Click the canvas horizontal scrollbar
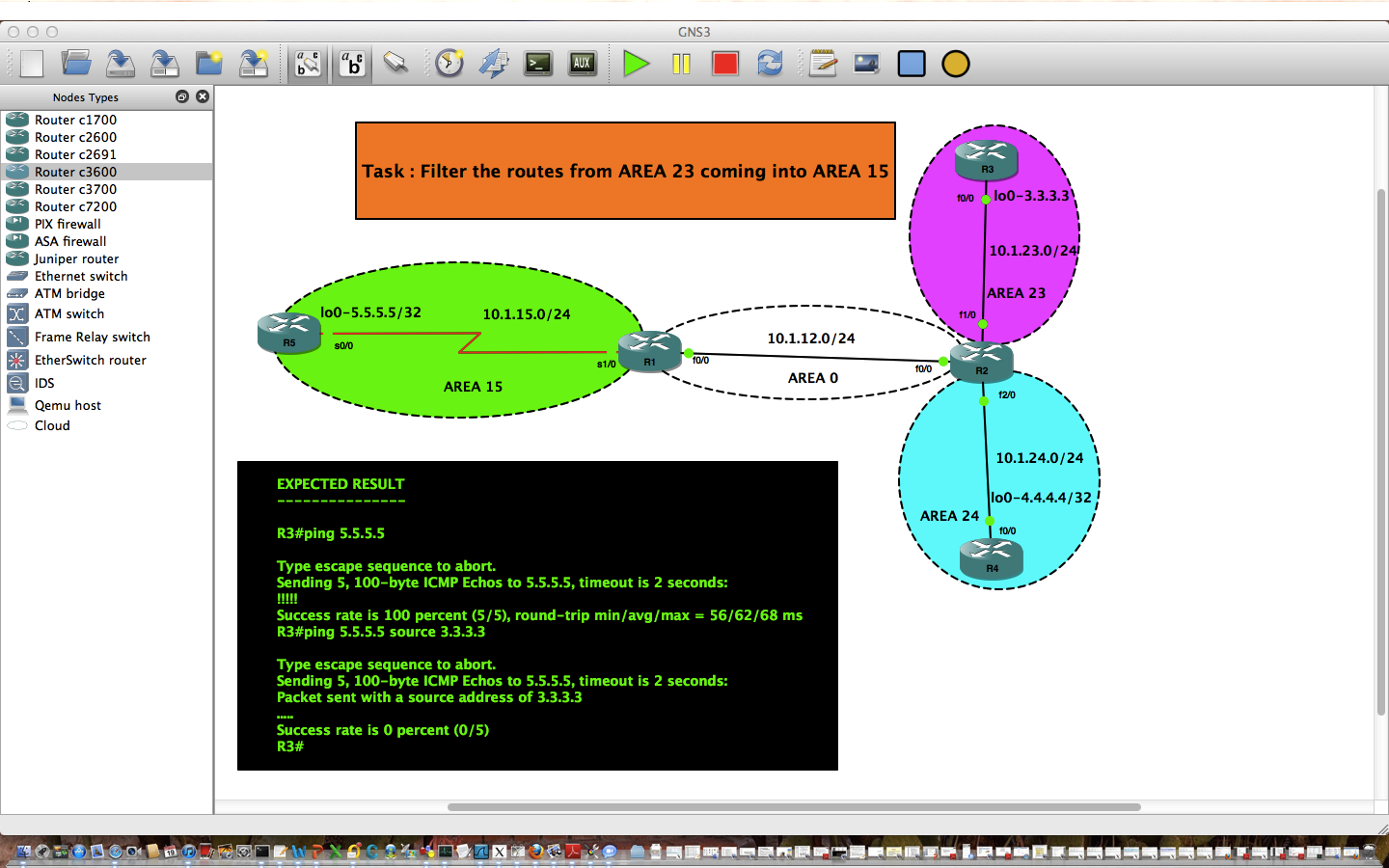The image size is (1389, 868). pyautogui.click(x=794, y=807)
